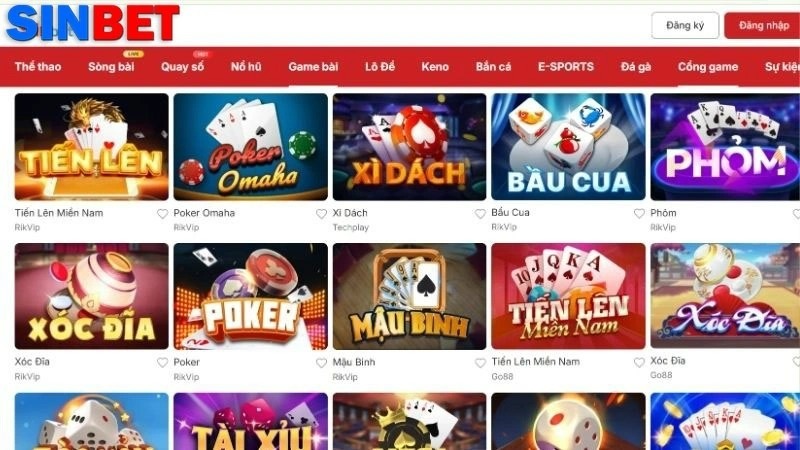Image resolution: width=800 pixels, height=450 pixels.
Task: Mark Bầu Cua as favorite heart
Action: pos(639,213)
